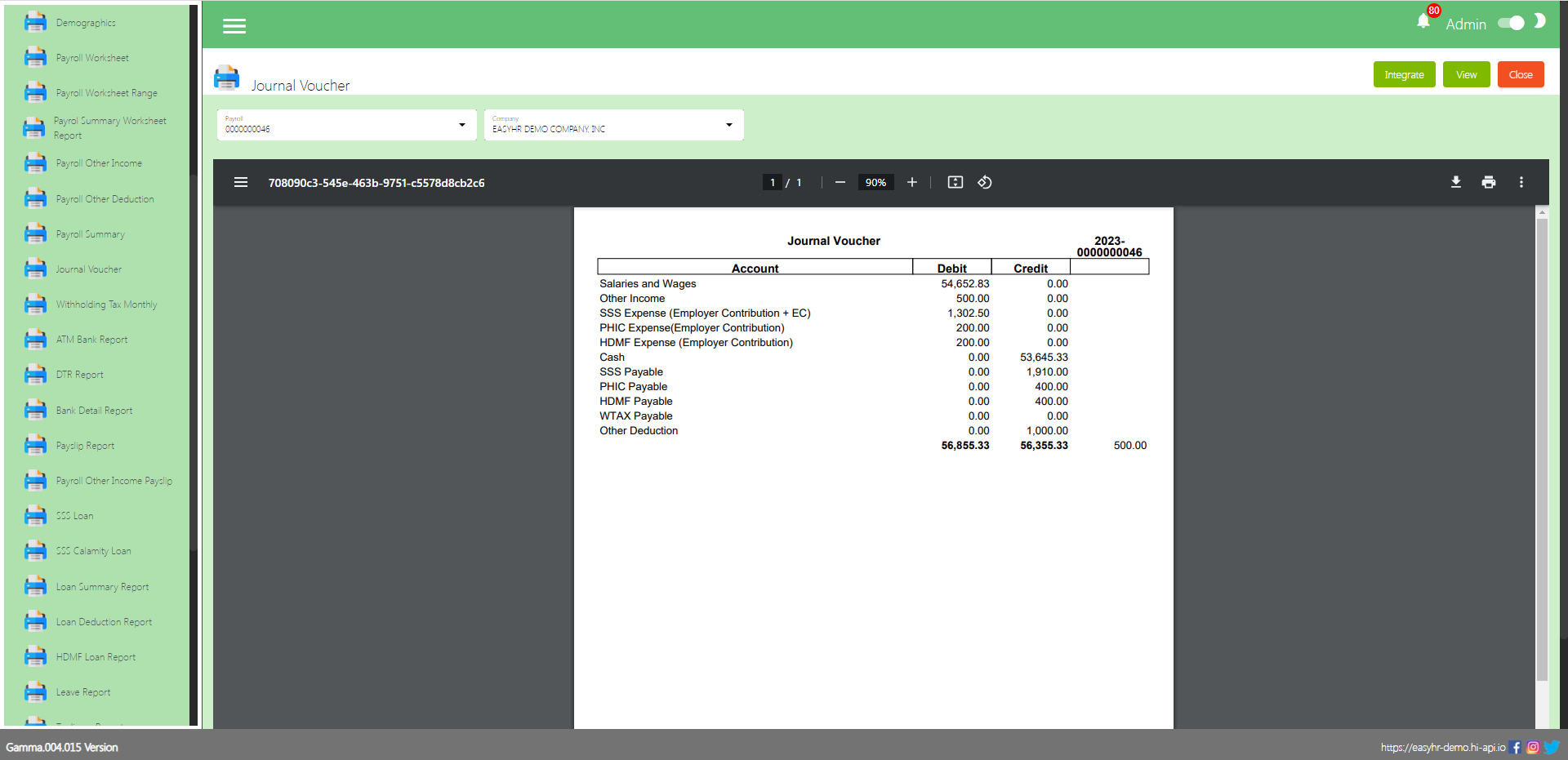This screenshot has width=1568, height=760.
Task: Click printer icon beside HDMF Loan Report
Action: click(35, 656)
